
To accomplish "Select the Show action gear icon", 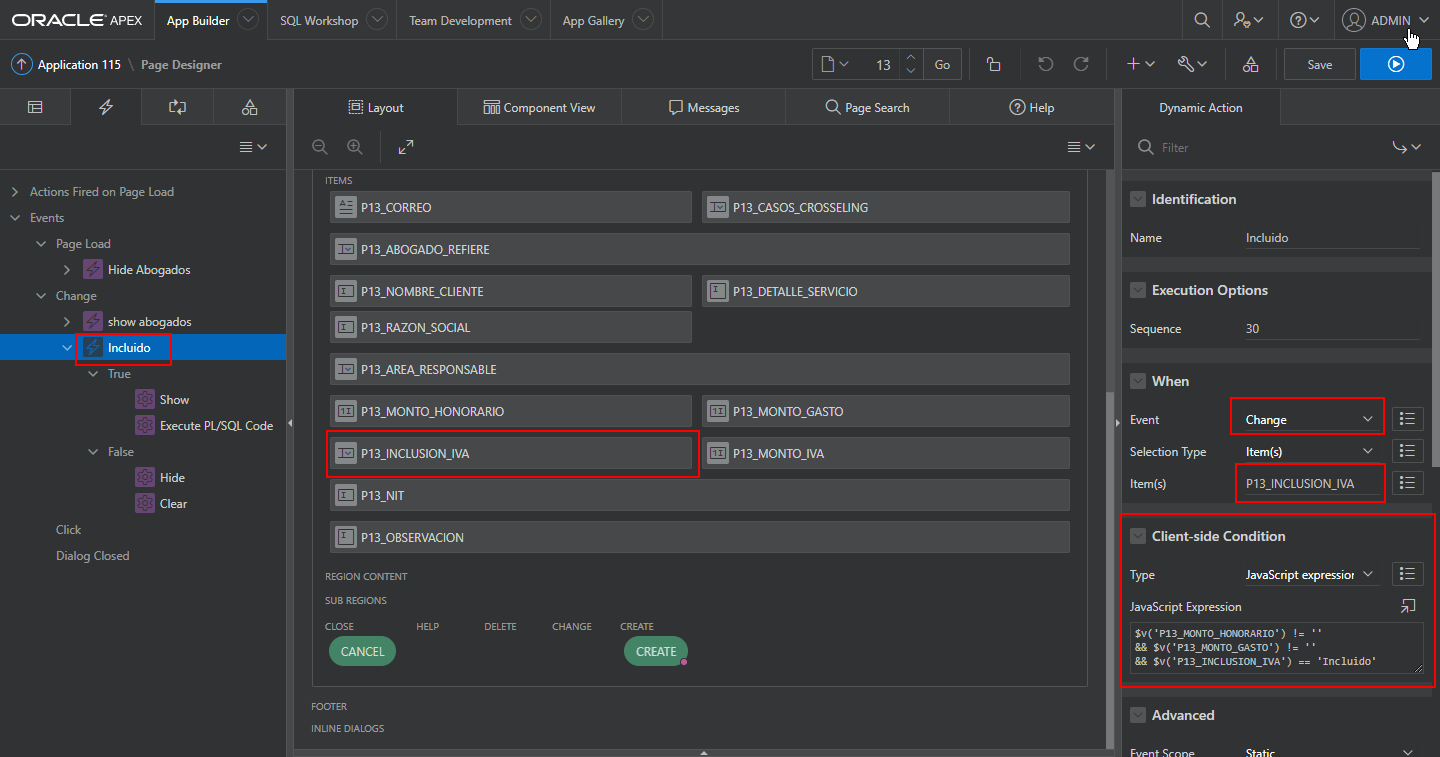I will pos(145,399).
